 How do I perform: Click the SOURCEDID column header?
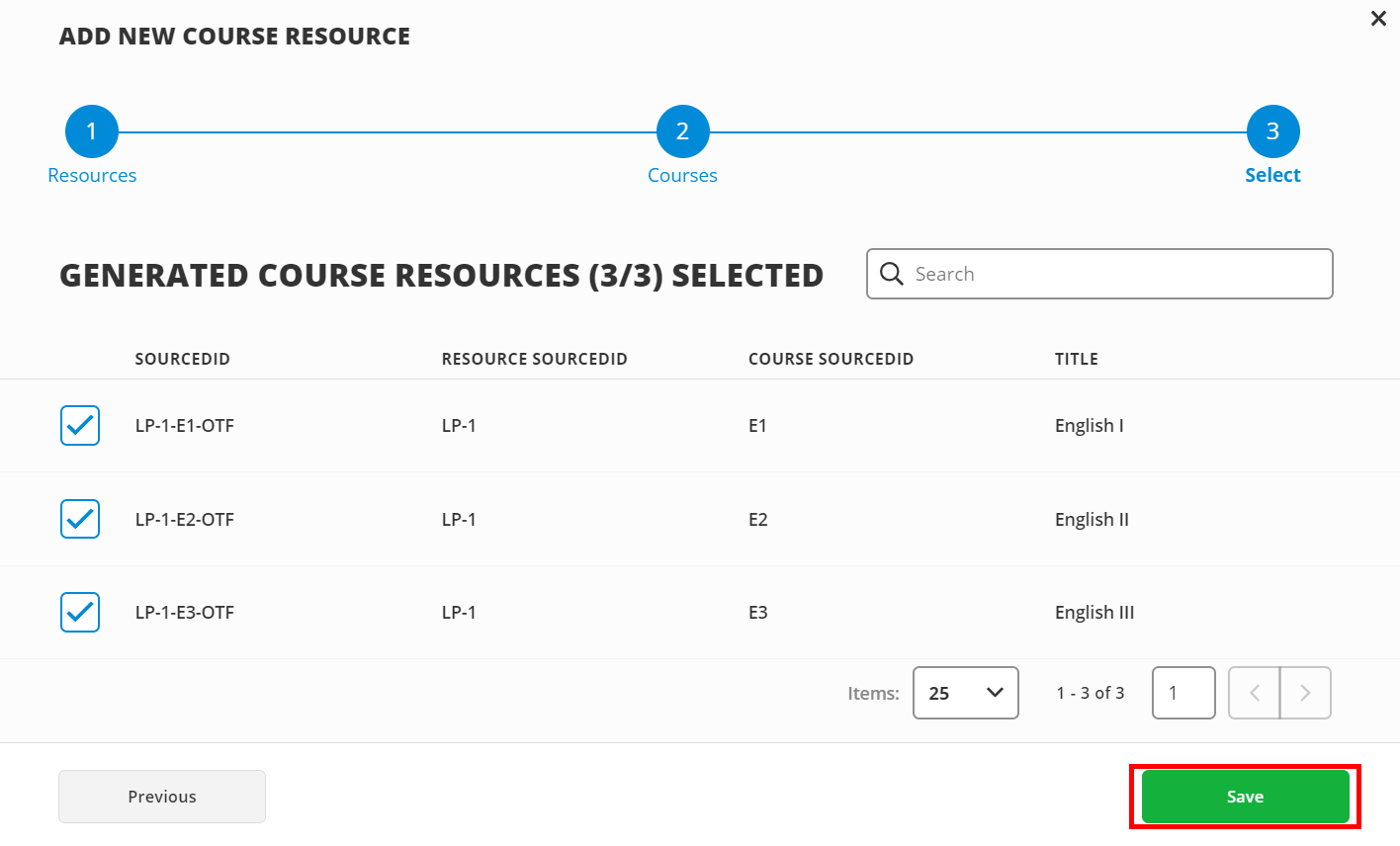(182, 359)
